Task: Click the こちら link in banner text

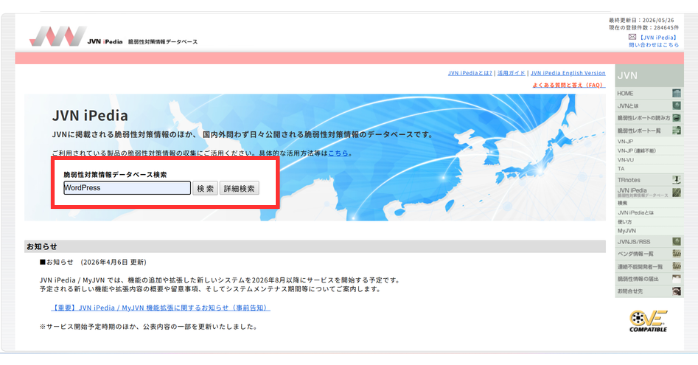Action: 338,153
